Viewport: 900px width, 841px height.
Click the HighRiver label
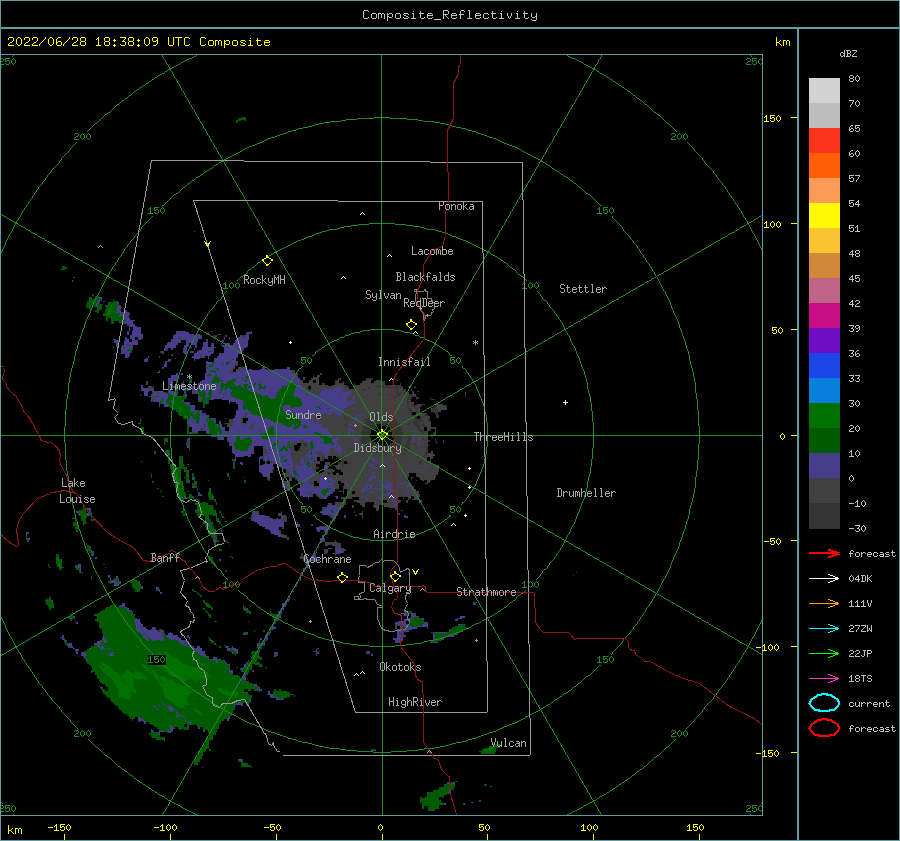(x=415, y=702)
